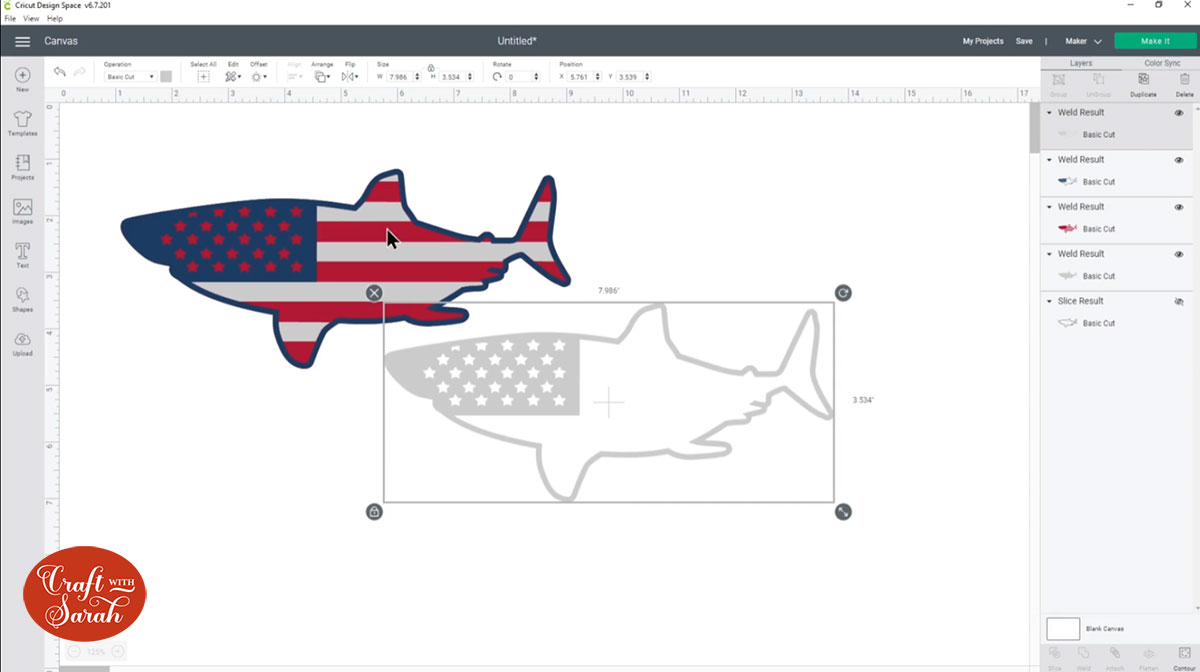This screenshot has width=1200, height=672.
Task: Collapse the Slice Result layer group
Action: tap(1049, 301)
